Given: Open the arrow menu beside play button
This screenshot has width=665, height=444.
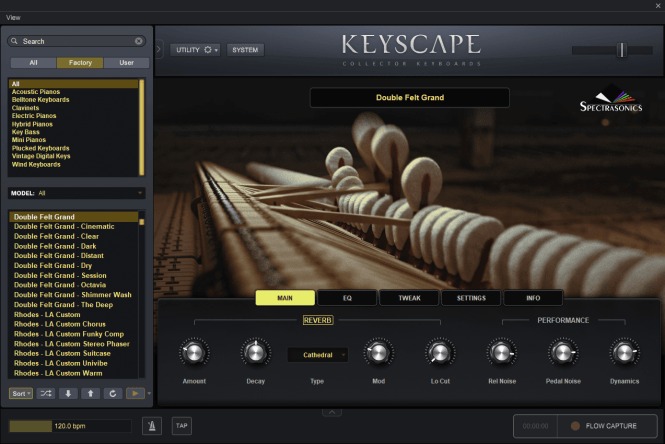Looking at the screenshot, I should pyautogui.click(x=149, y=394).
